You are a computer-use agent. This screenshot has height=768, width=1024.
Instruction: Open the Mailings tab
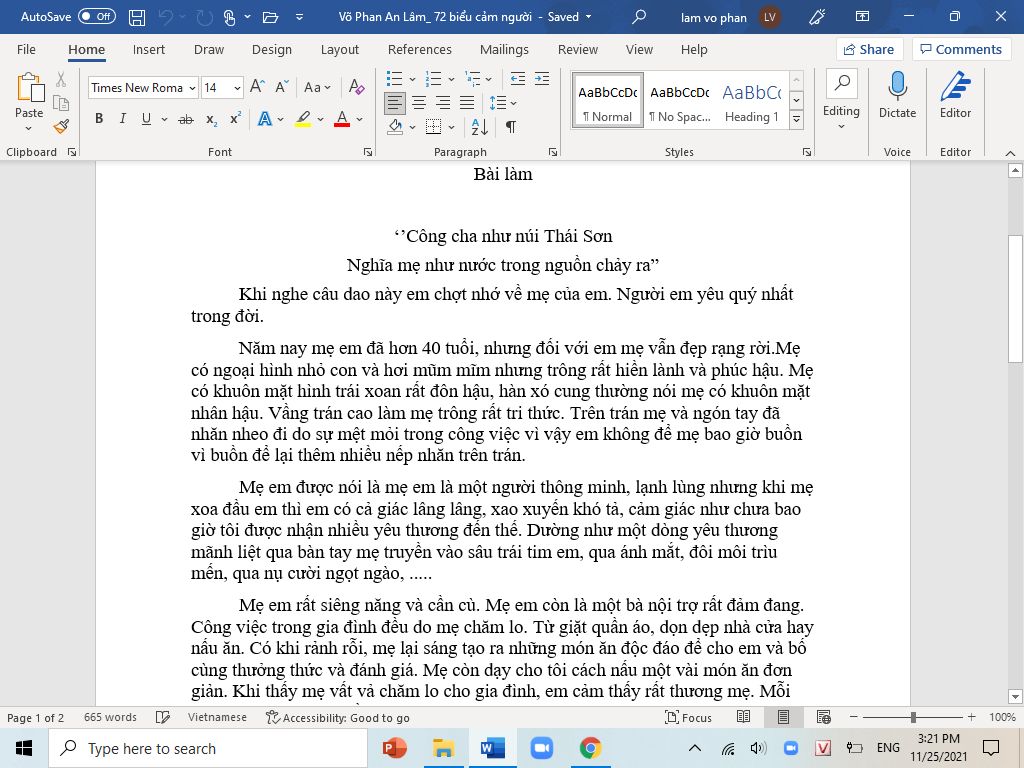coord(504,50)
